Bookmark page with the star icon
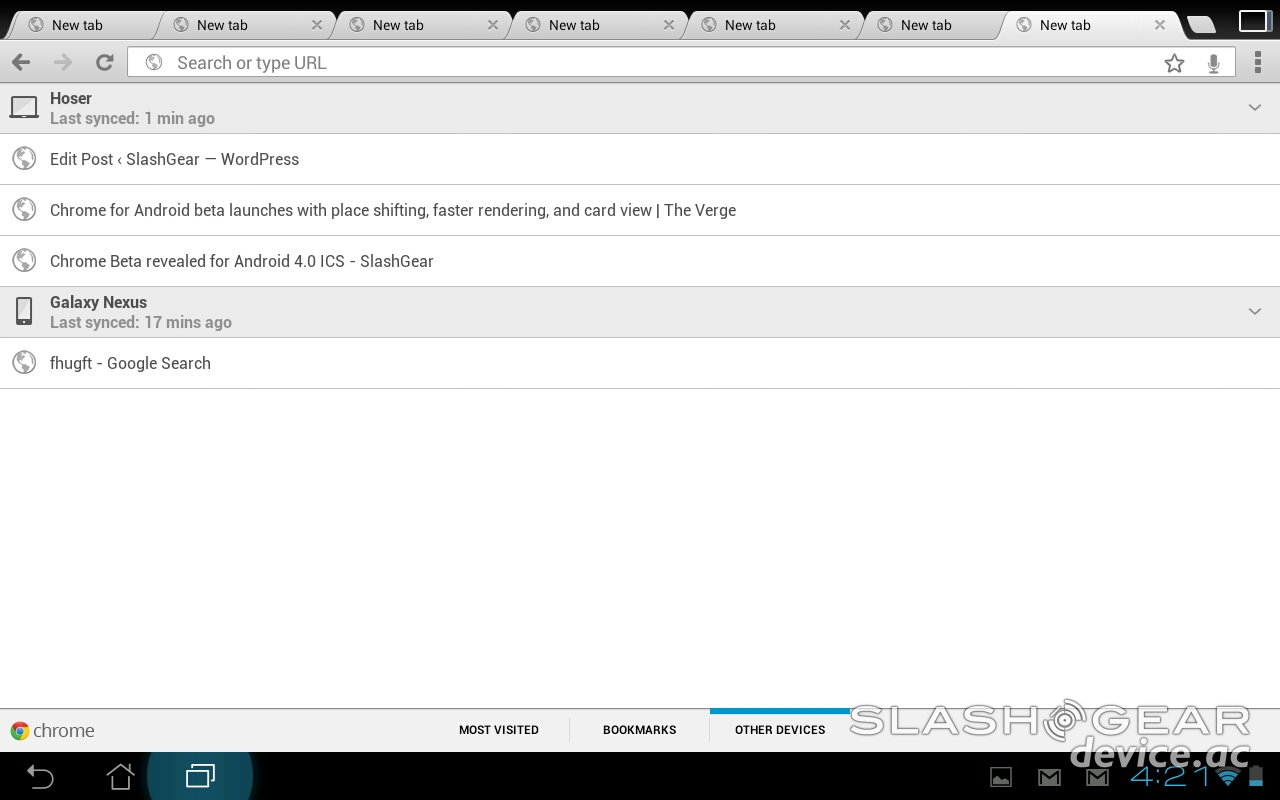The image size is (1280, 800). click(1174, 63)
